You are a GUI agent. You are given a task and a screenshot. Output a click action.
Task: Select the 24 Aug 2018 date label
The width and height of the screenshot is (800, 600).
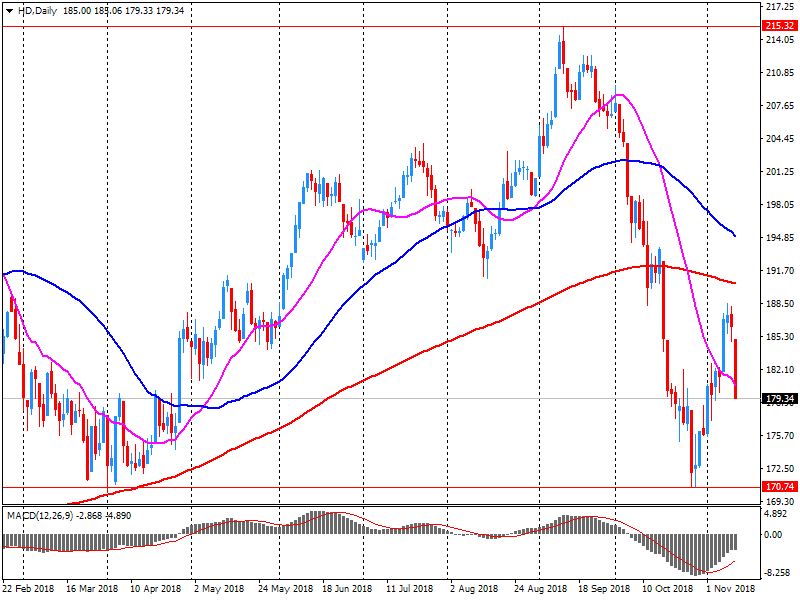(540, 589)
